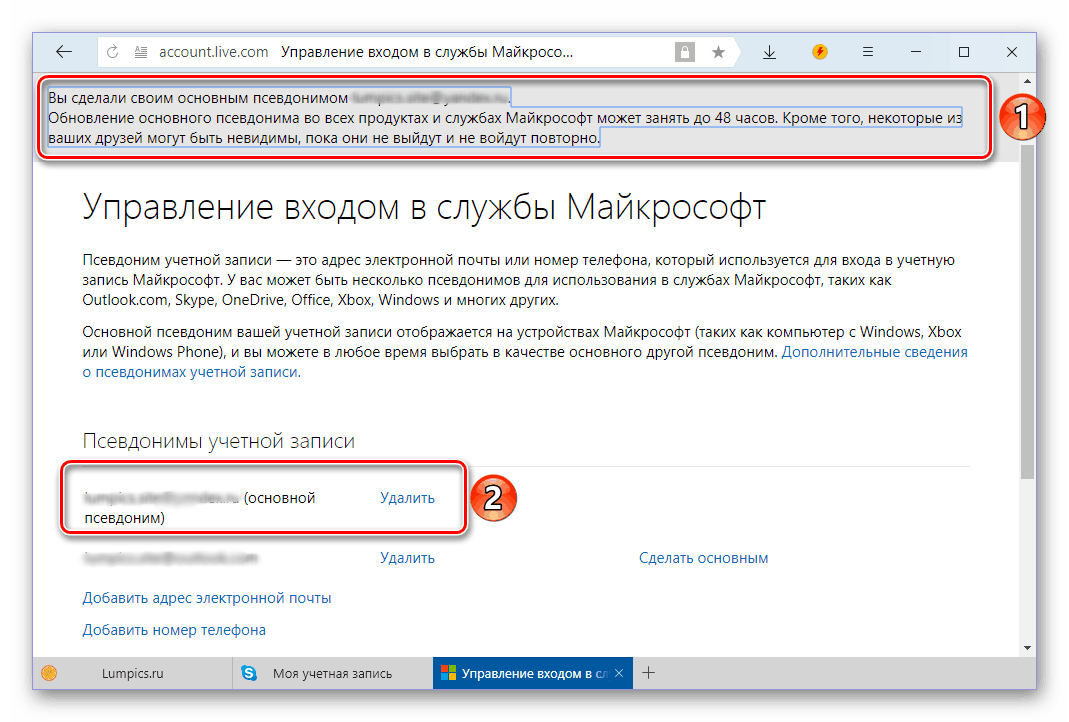The width and height of the screenshot is (1069, 722).
Task: Switch to the Lumpics.ru tab
Action: (132, 673)
